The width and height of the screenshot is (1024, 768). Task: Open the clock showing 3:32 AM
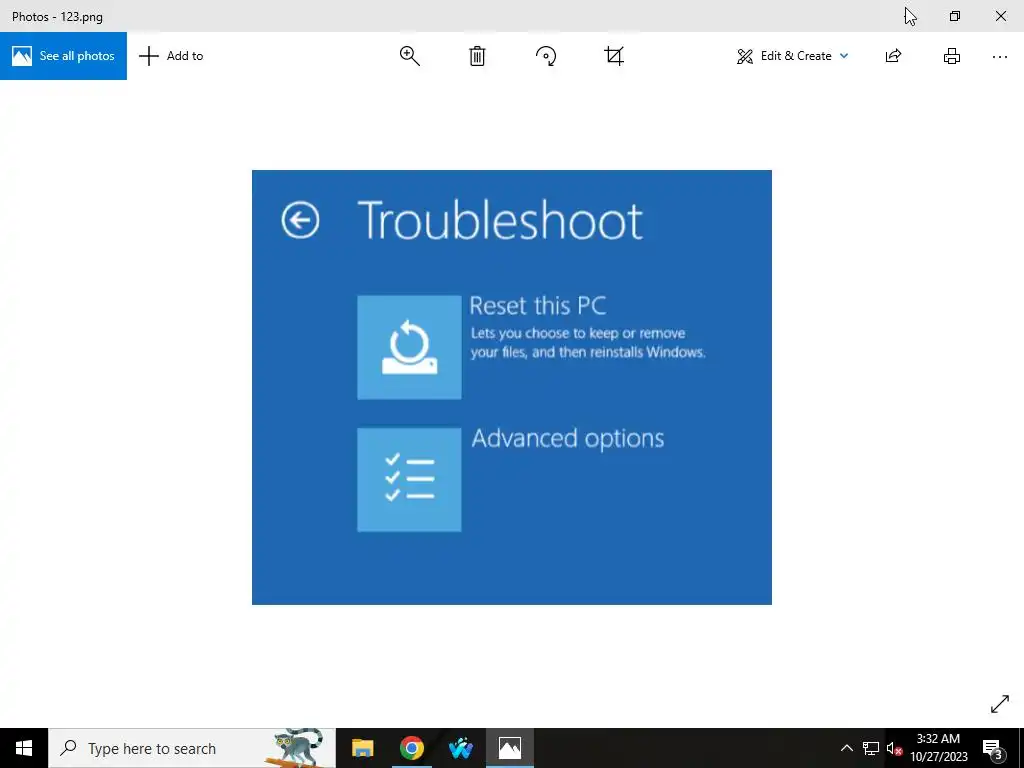click(939, 748)
